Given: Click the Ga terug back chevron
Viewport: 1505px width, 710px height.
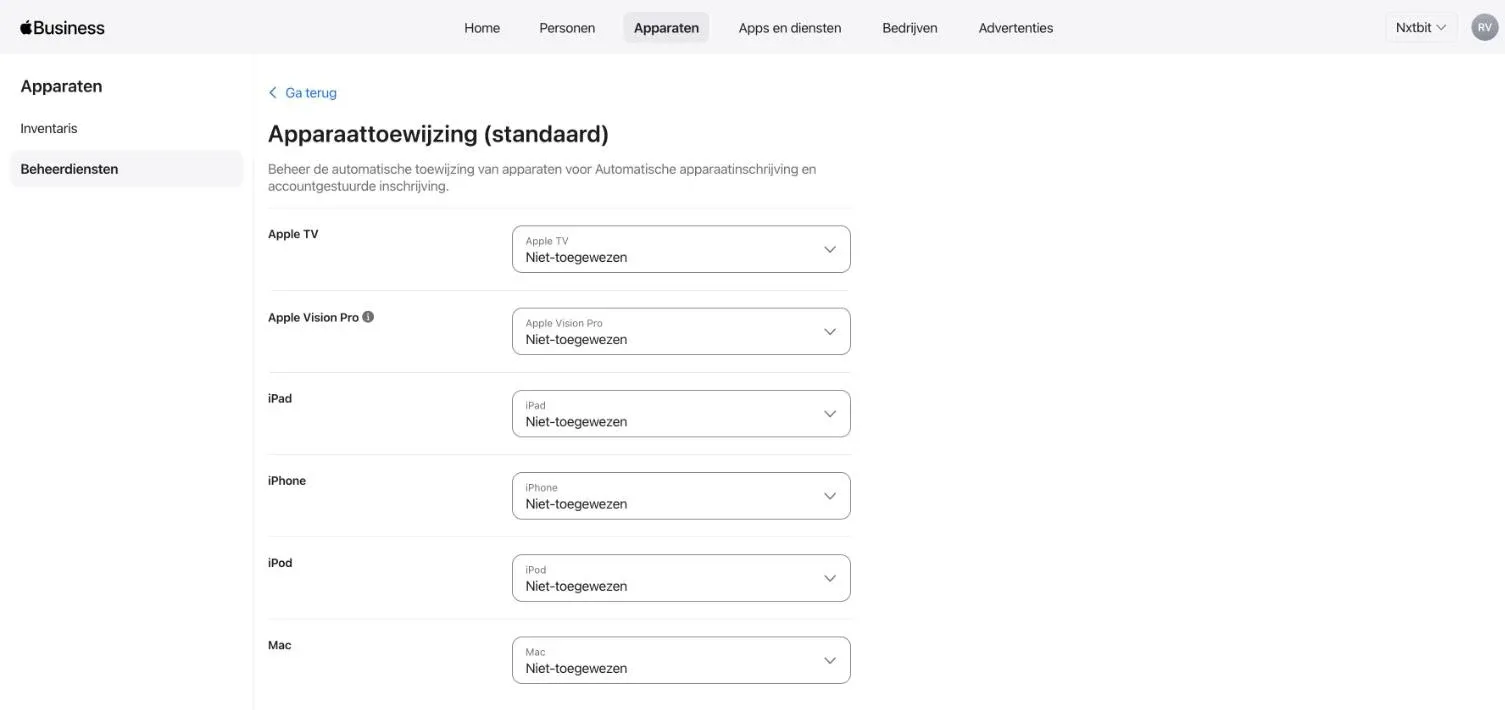Looking at the screenshot, I should (x=272, y=93).
